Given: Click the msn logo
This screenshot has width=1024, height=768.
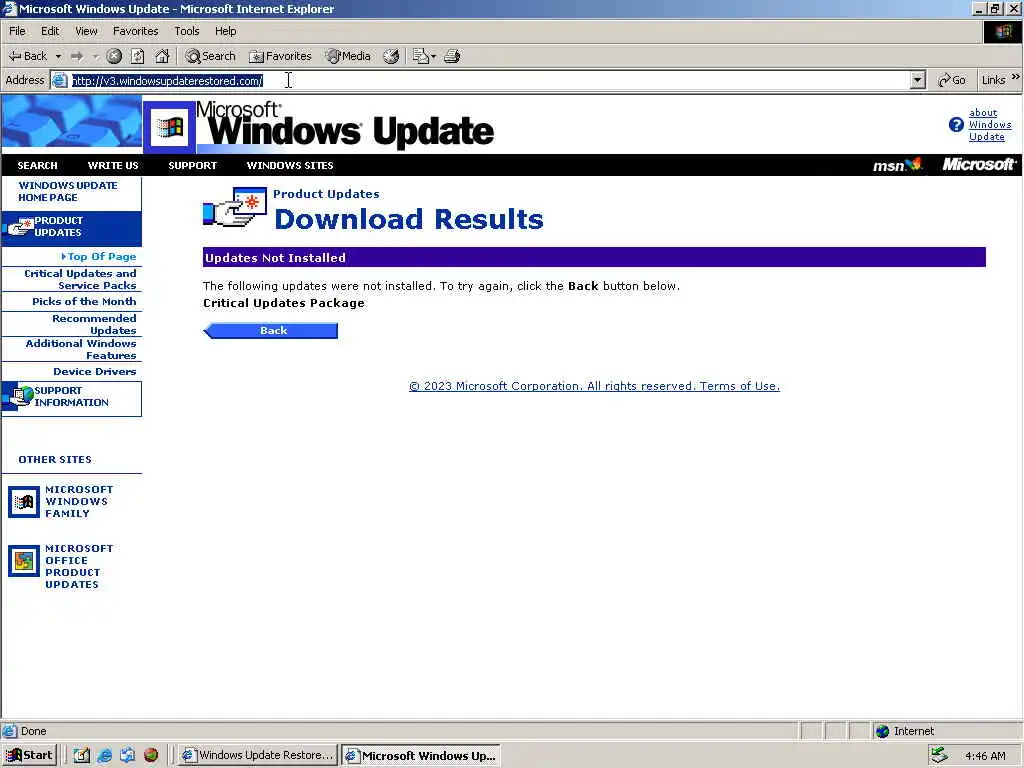Looking at the screenshot, I should tap(897, 165).
